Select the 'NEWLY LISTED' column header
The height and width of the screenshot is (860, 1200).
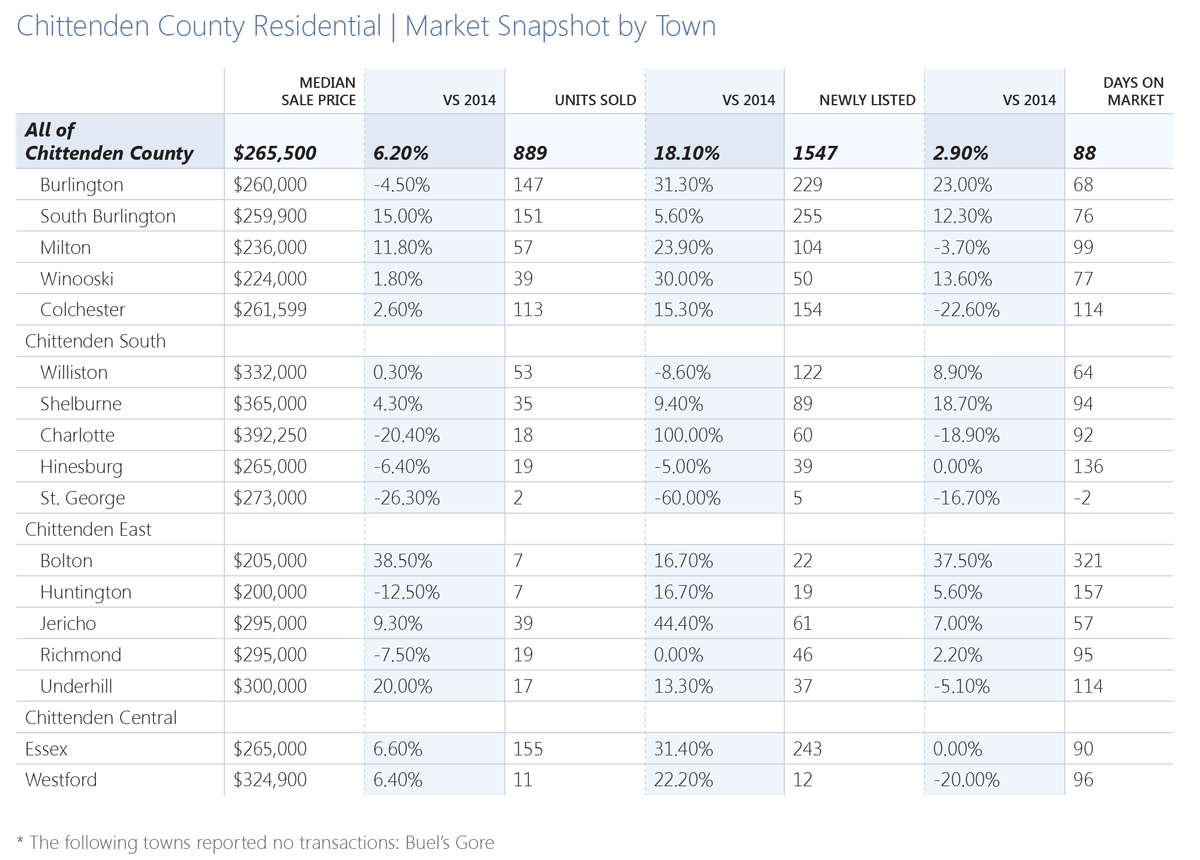867,100
